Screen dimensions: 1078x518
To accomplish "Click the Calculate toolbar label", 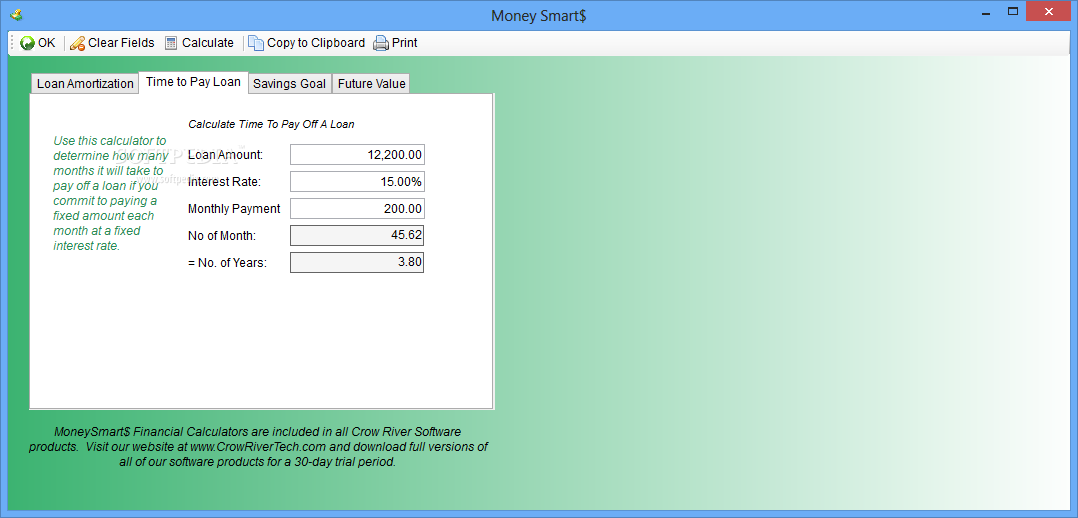I will pyautogui.click(x=208, y=43).
